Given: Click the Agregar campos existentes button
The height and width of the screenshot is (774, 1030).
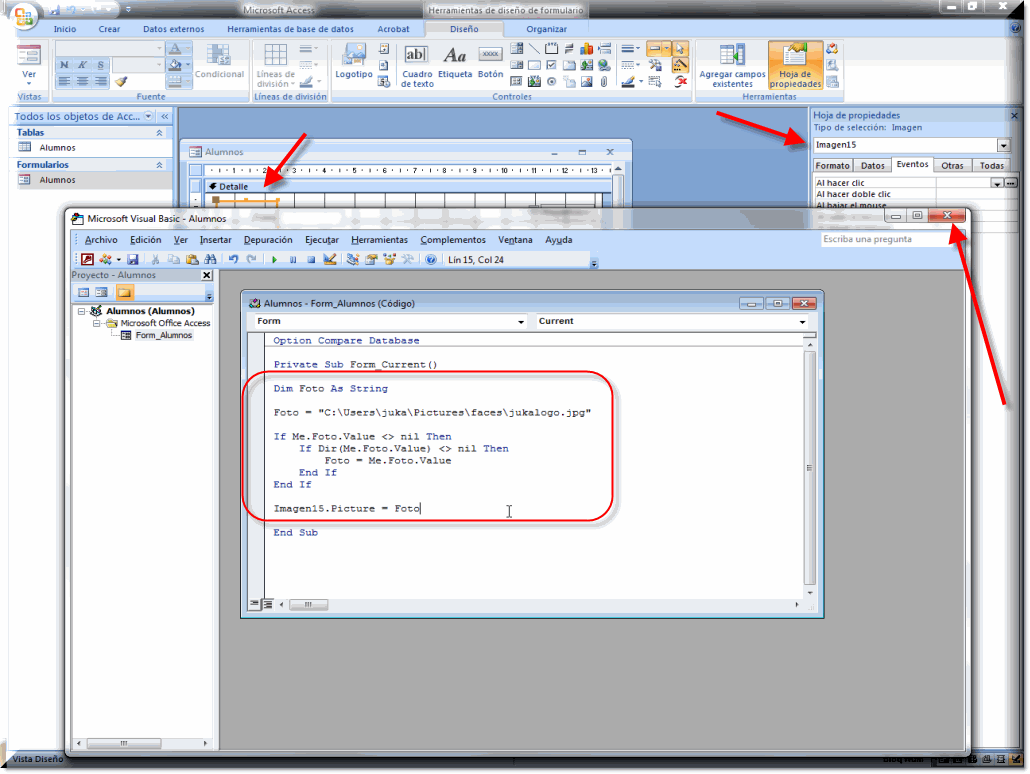Looking at the screenshot, I should coord(732,65).
